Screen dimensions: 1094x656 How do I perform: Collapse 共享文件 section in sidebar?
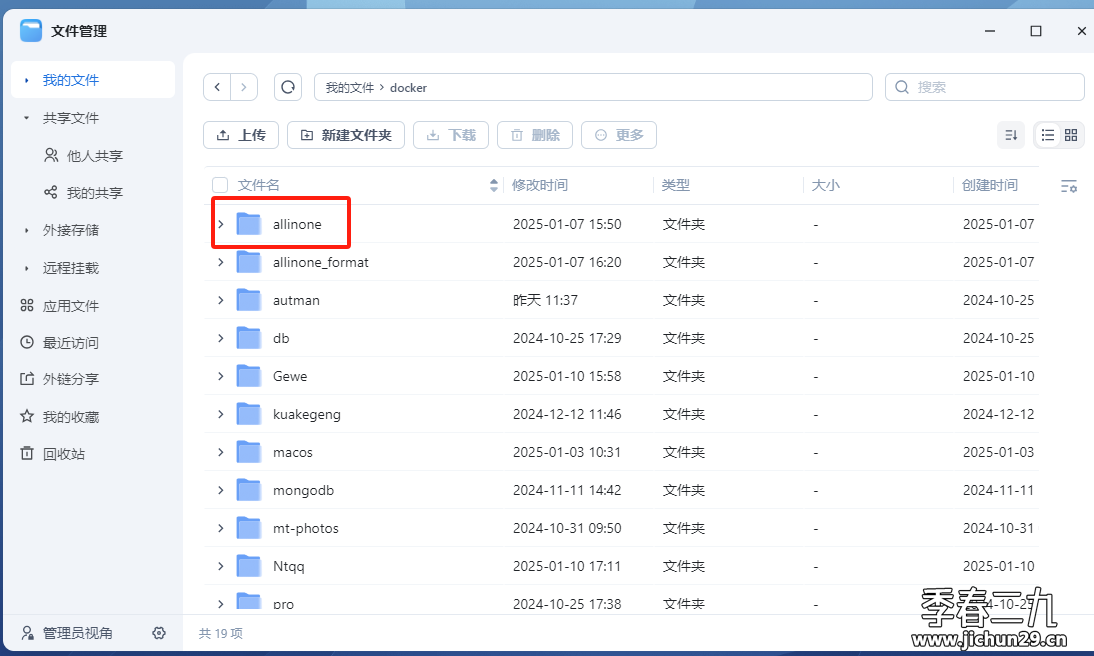point(27,118)
